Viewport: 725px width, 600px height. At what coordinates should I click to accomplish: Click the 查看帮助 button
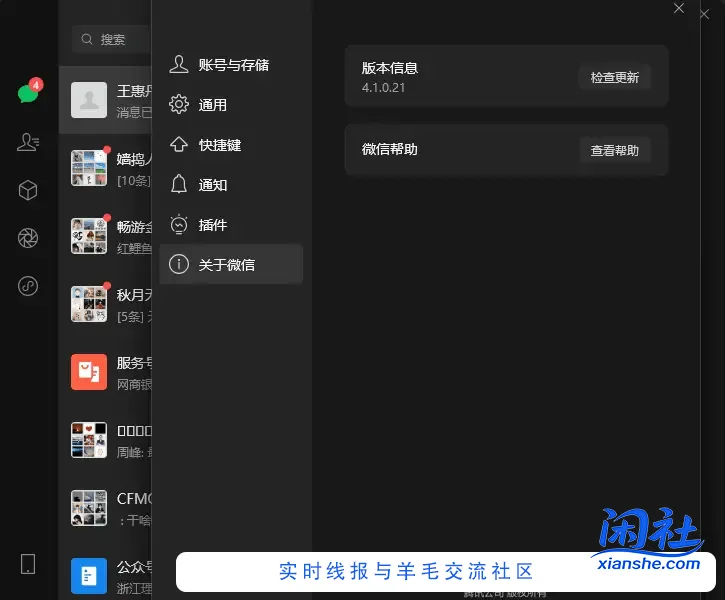click(614, 150)
